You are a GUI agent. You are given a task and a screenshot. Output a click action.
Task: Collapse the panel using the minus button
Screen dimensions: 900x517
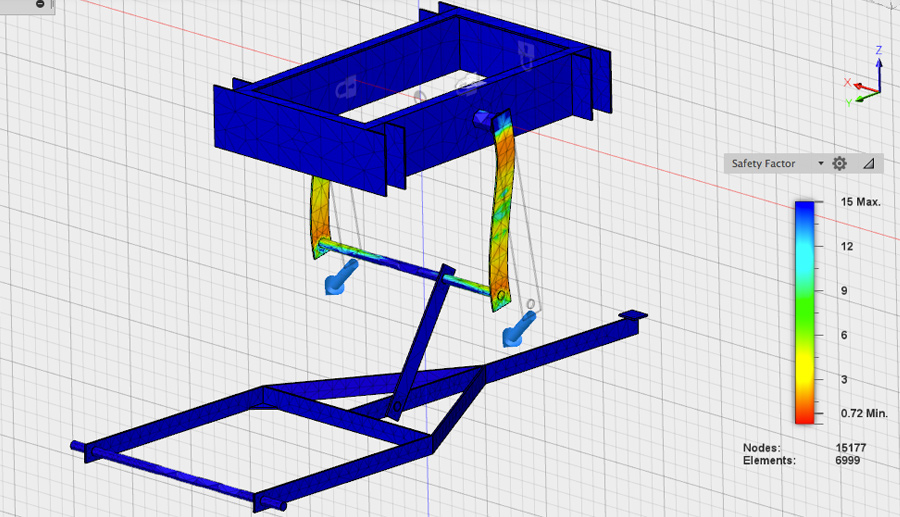pos(40,4)
